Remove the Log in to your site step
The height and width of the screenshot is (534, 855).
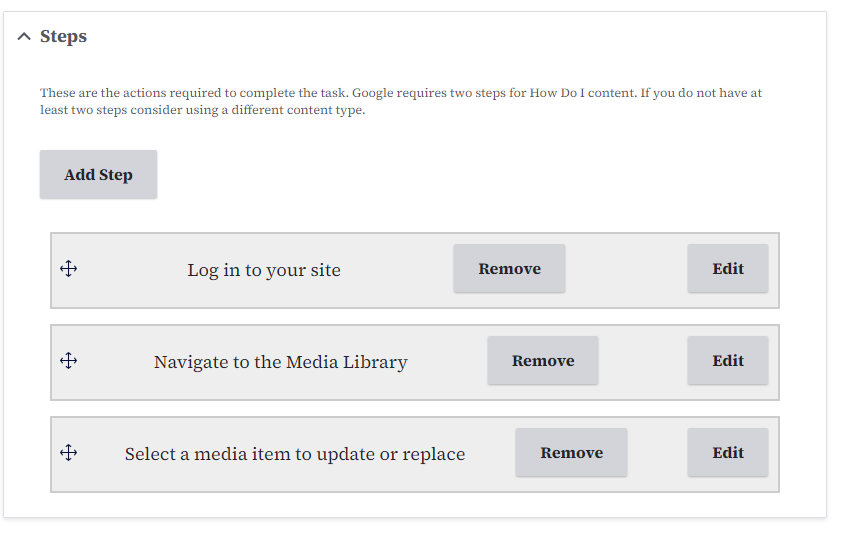click(x=509, y=269)
